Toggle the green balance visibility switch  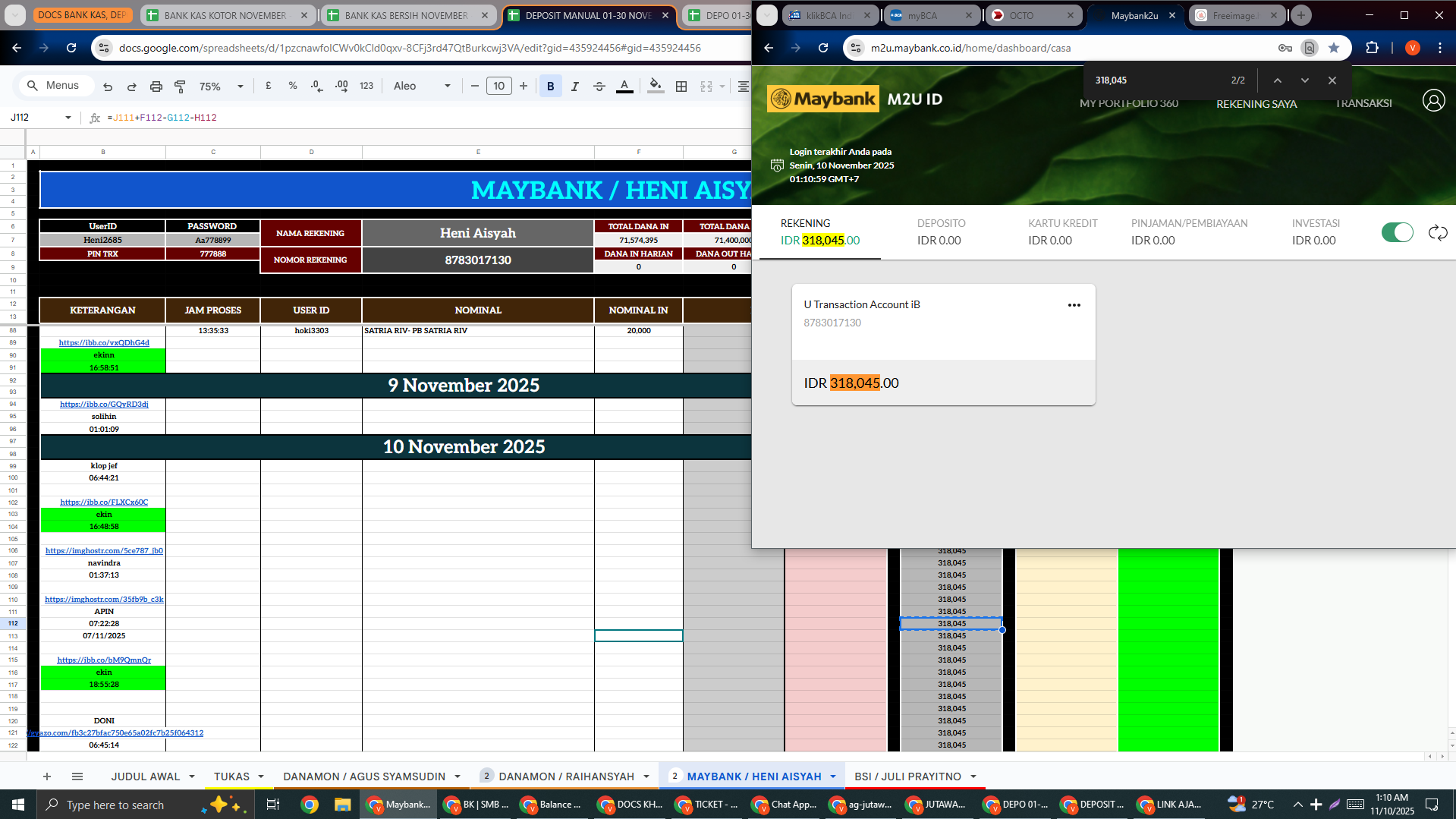coord(1398,232)
